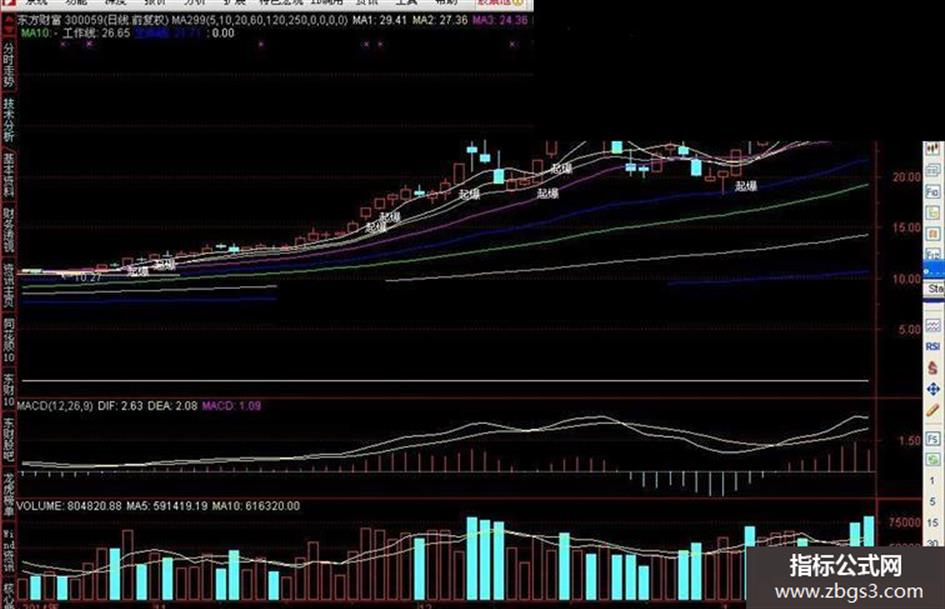Click the candlestick chart icon in right toolbar
This screenshot has height=609, width=945.
coord(933,150)
